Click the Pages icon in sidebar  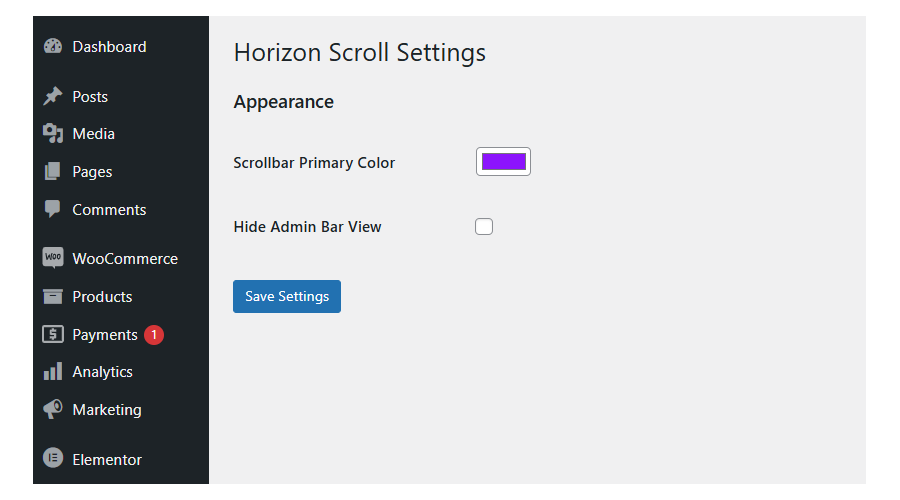coord(53,172)
